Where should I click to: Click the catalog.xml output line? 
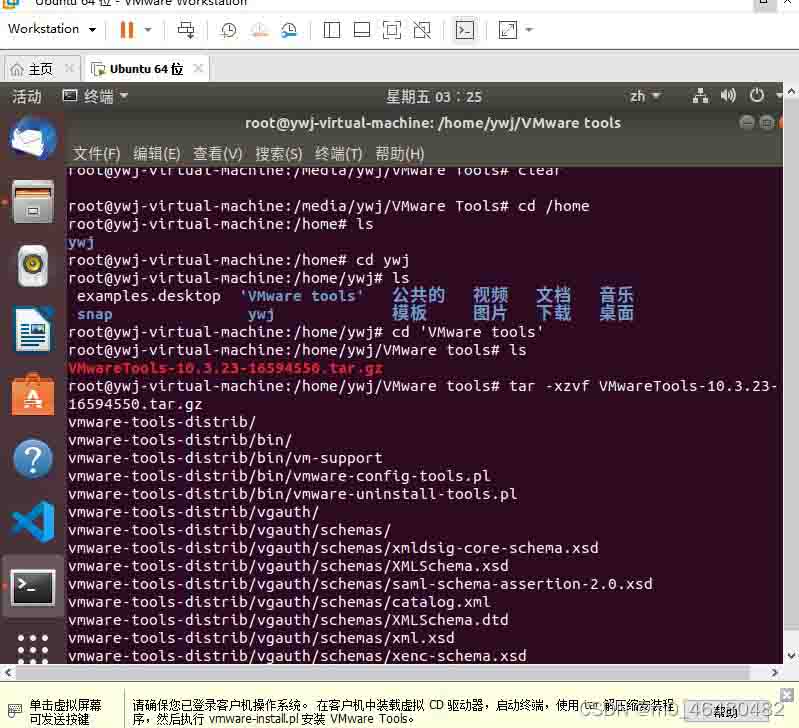(x=279, y=602)
